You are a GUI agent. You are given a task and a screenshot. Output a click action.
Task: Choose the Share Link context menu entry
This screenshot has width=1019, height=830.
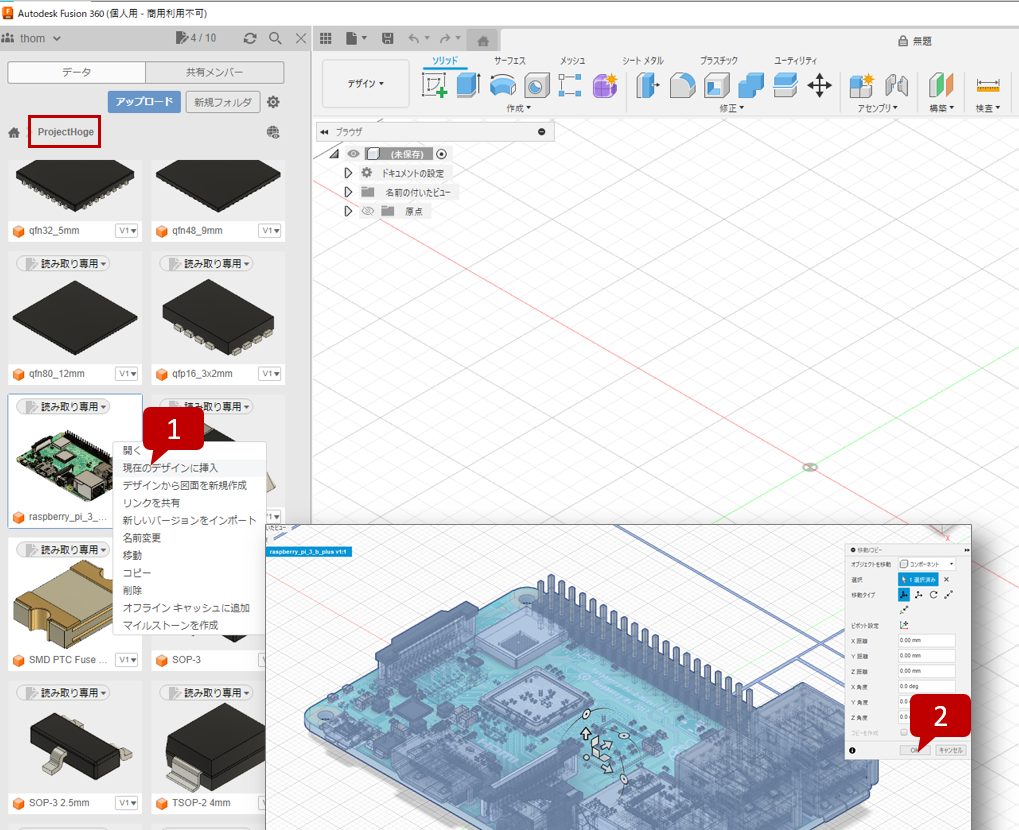190,503
